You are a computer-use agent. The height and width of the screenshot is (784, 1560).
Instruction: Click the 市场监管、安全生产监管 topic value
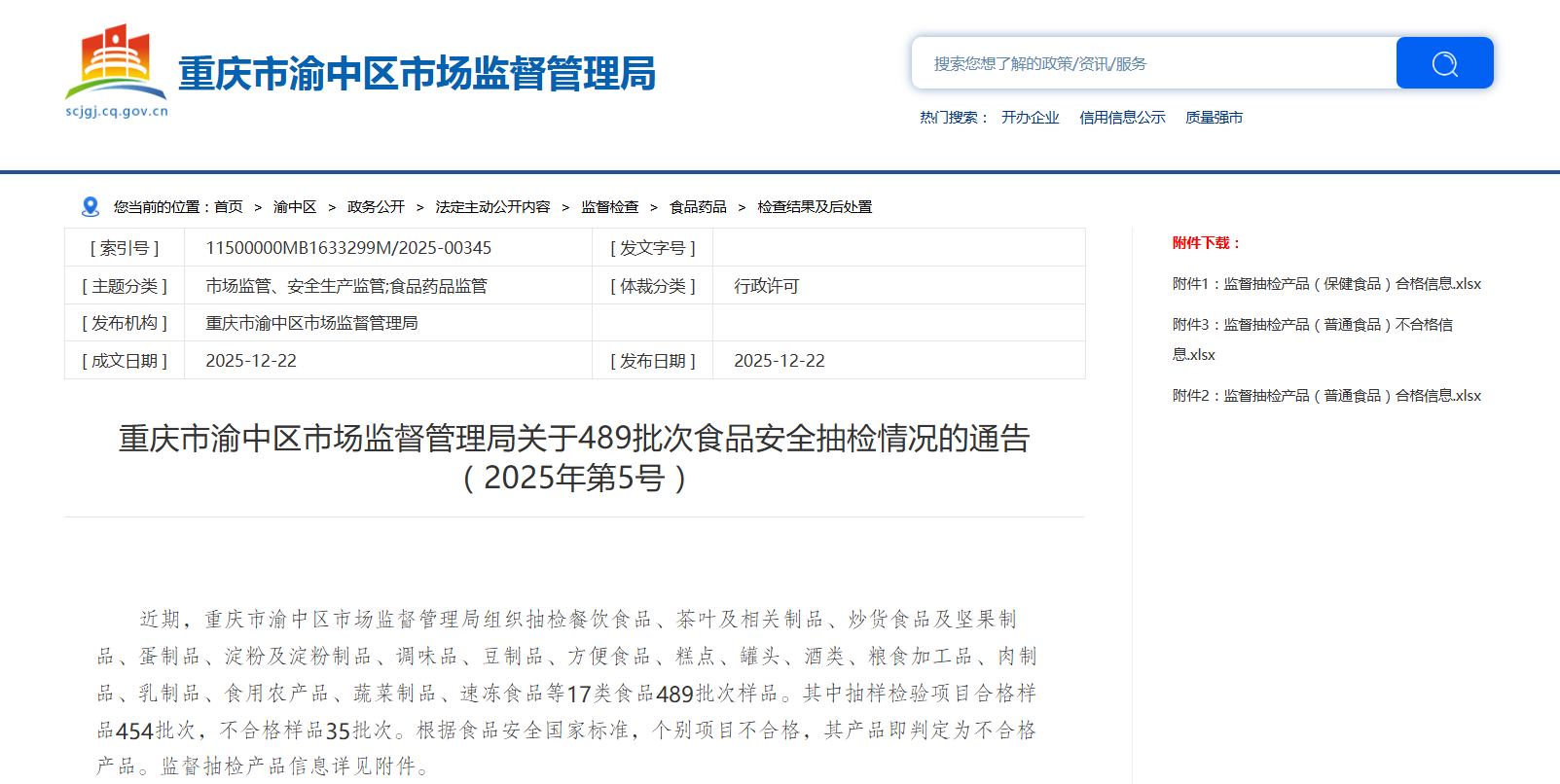click(x=346, y=286)
